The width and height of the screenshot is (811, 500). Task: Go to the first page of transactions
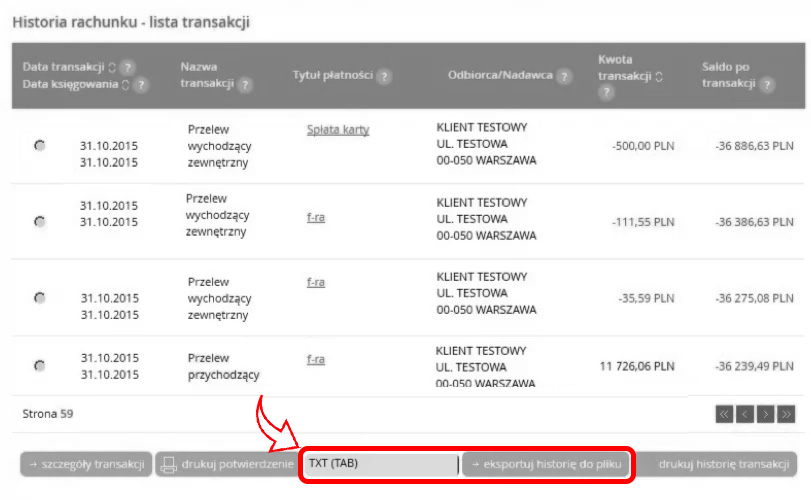(x=725, y=413)
